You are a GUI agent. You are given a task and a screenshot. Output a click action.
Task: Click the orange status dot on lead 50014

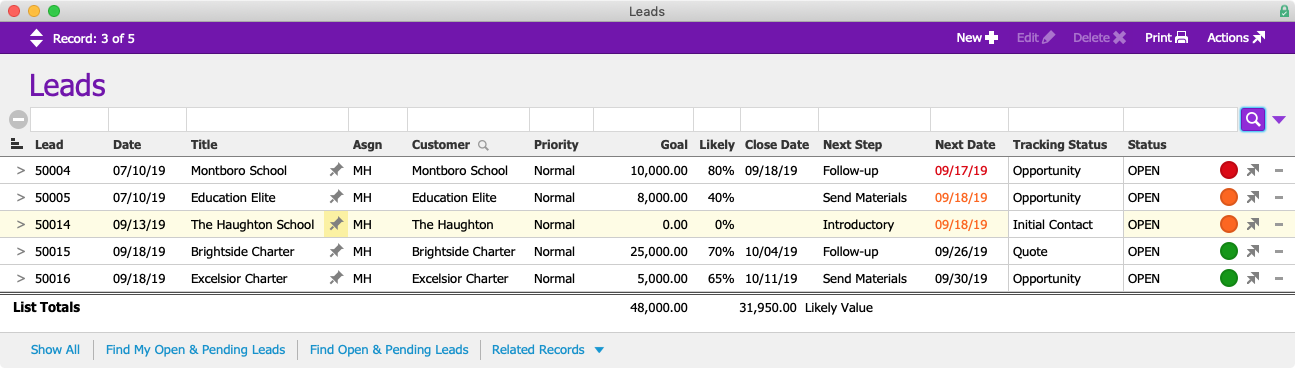click(1229, 224)
